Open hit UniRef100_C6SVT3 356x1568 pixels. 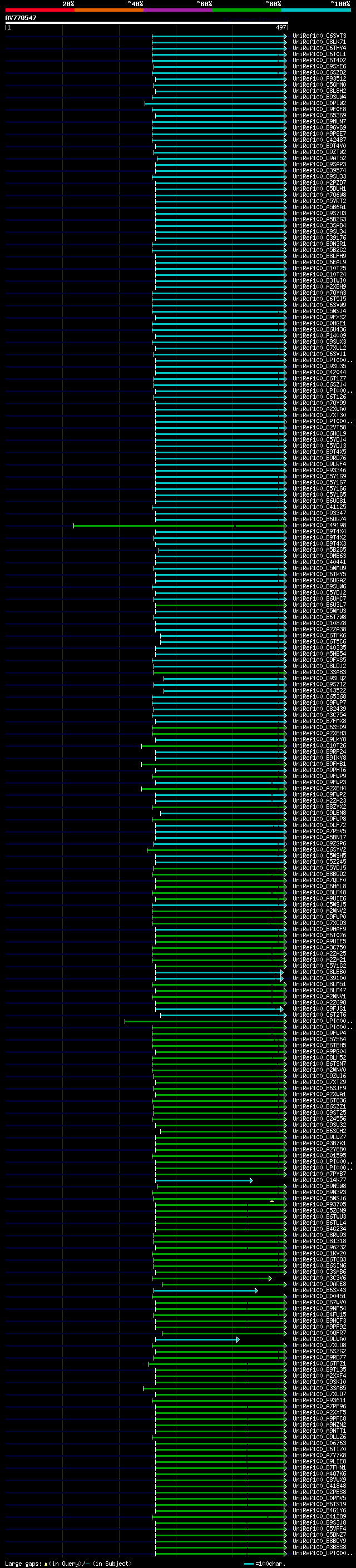point(319,36)
